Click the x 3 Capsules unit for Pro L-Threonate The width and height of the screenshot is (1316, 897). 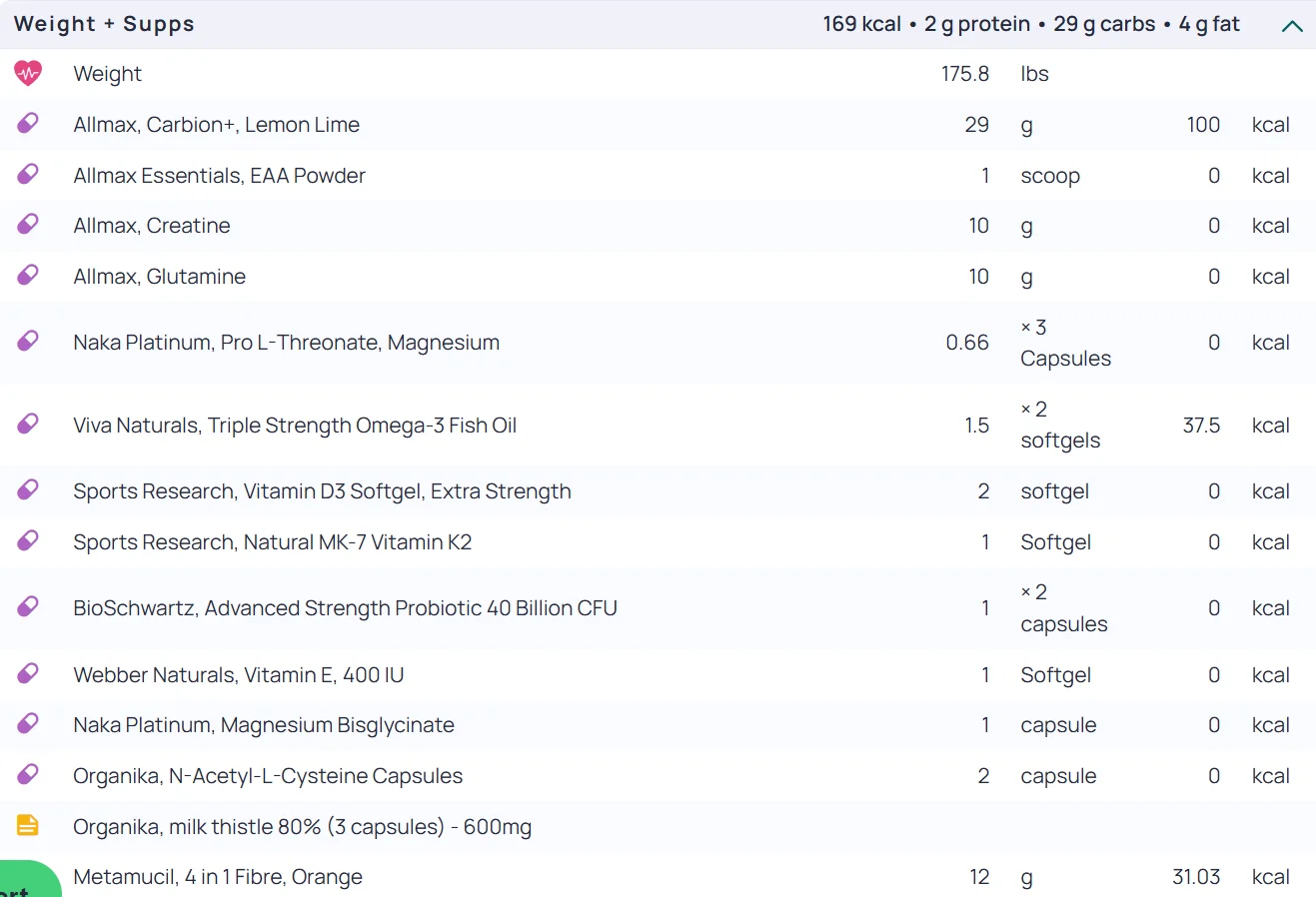(x=1065, y=343)
